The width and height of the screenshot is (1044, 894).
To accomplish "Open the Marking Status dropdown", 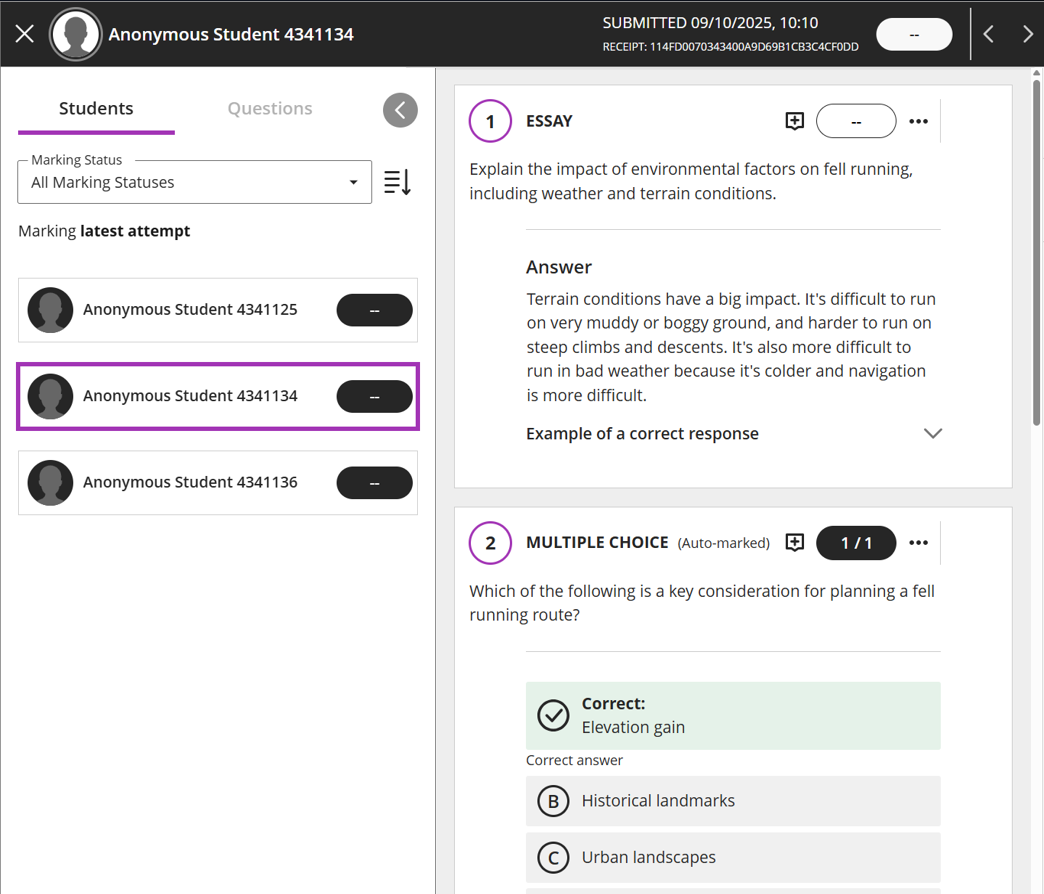I will (x=194, y=183).
